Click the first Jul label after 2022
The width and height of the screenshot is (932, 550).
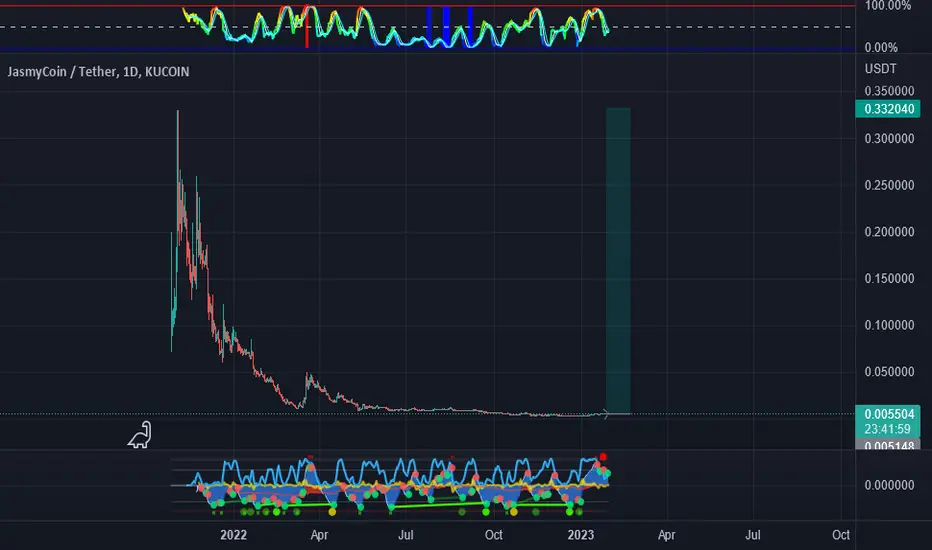(405, 535)
